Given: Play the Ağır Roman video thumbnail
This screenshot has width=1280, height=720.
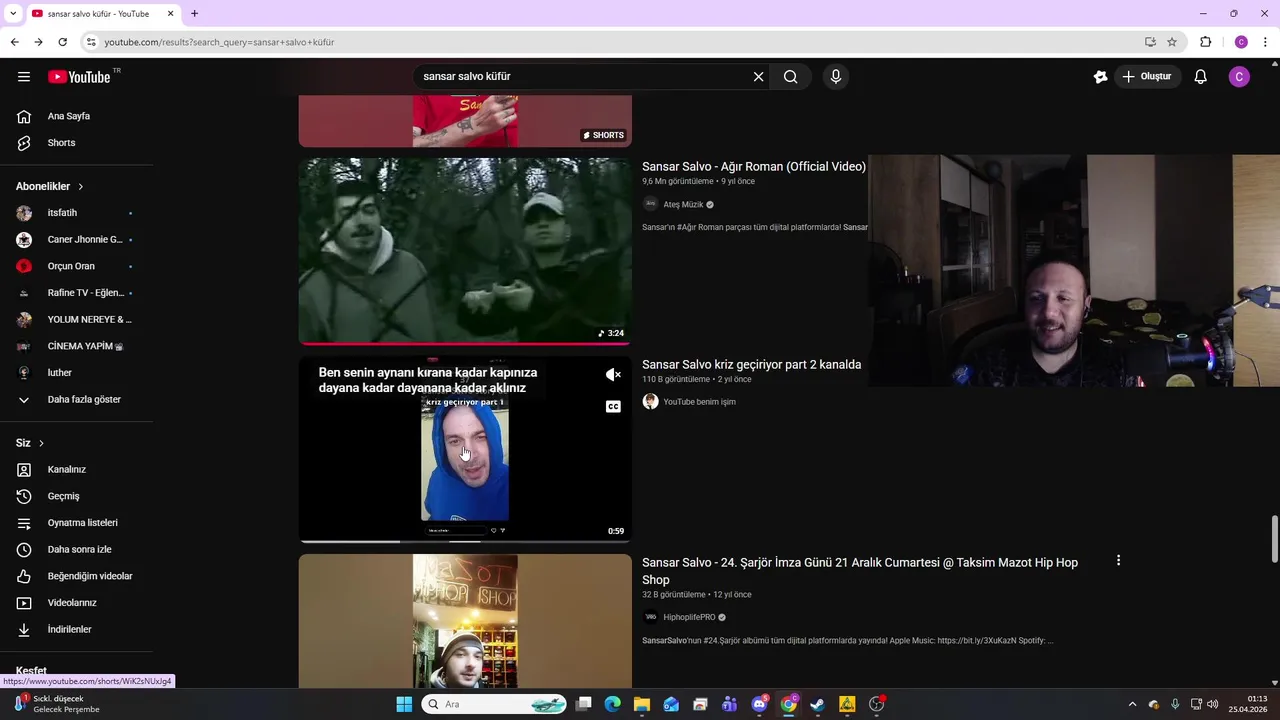Looking at the screenshot, I should coord(465,251).
